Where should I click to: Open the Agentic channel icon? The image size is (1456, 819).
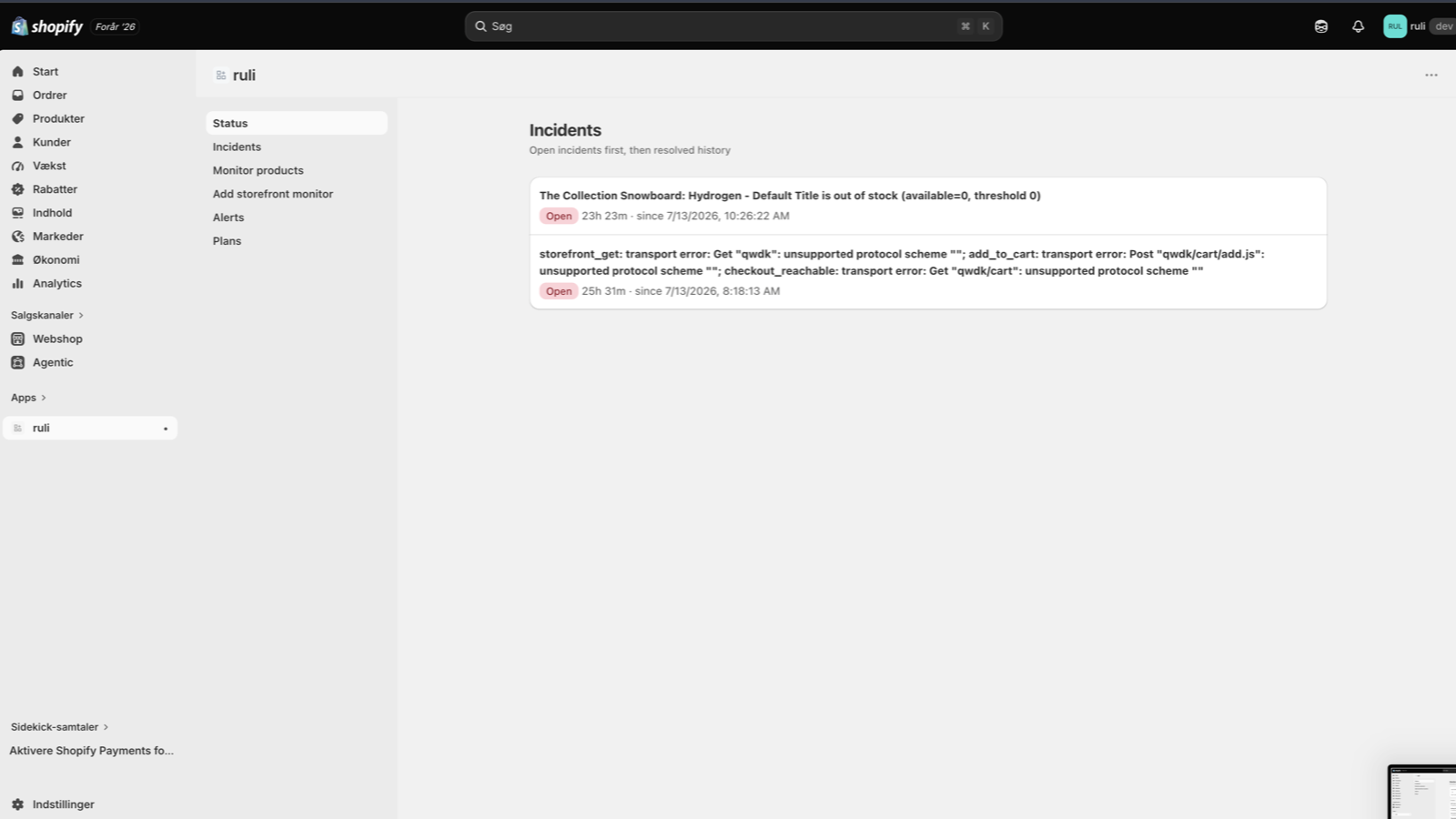pos(17,362)
